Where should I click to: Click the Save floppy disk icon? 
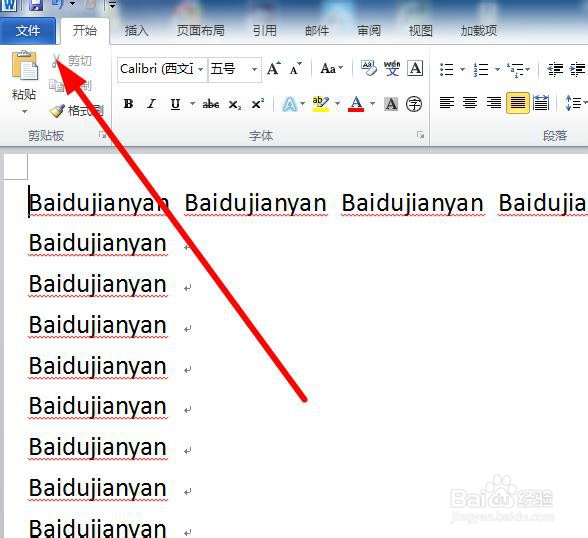[x=36, y=4]
